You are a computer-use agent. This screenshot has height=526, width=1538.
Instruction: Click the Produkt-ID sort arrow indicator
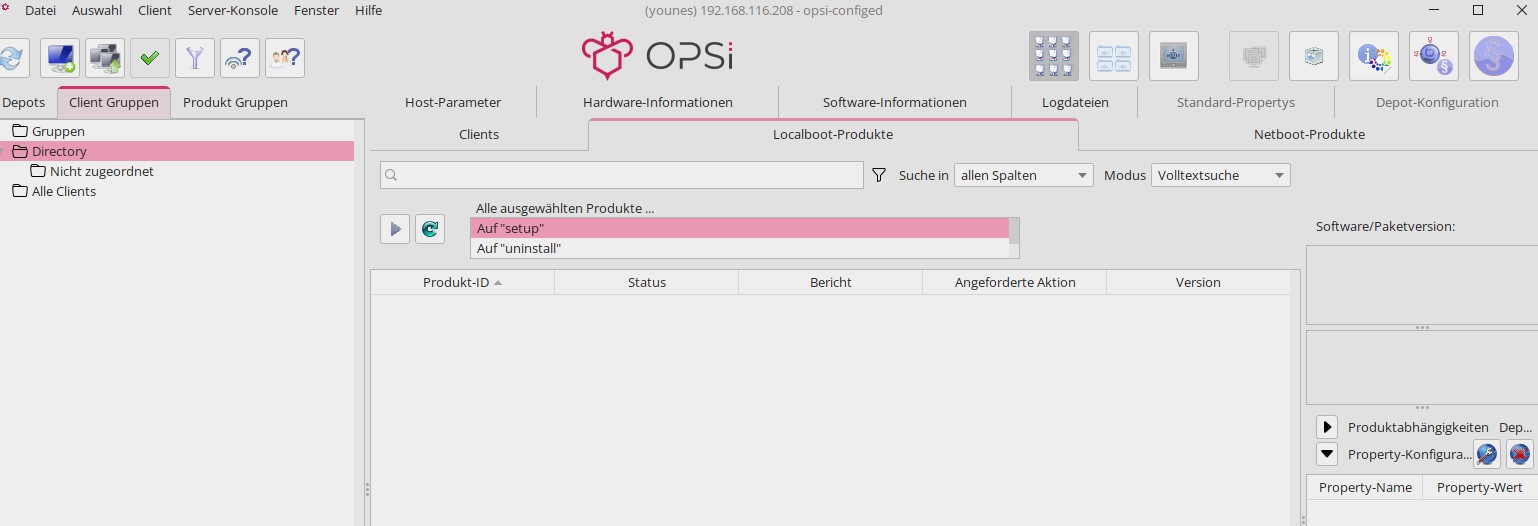[x=498, y=283]
